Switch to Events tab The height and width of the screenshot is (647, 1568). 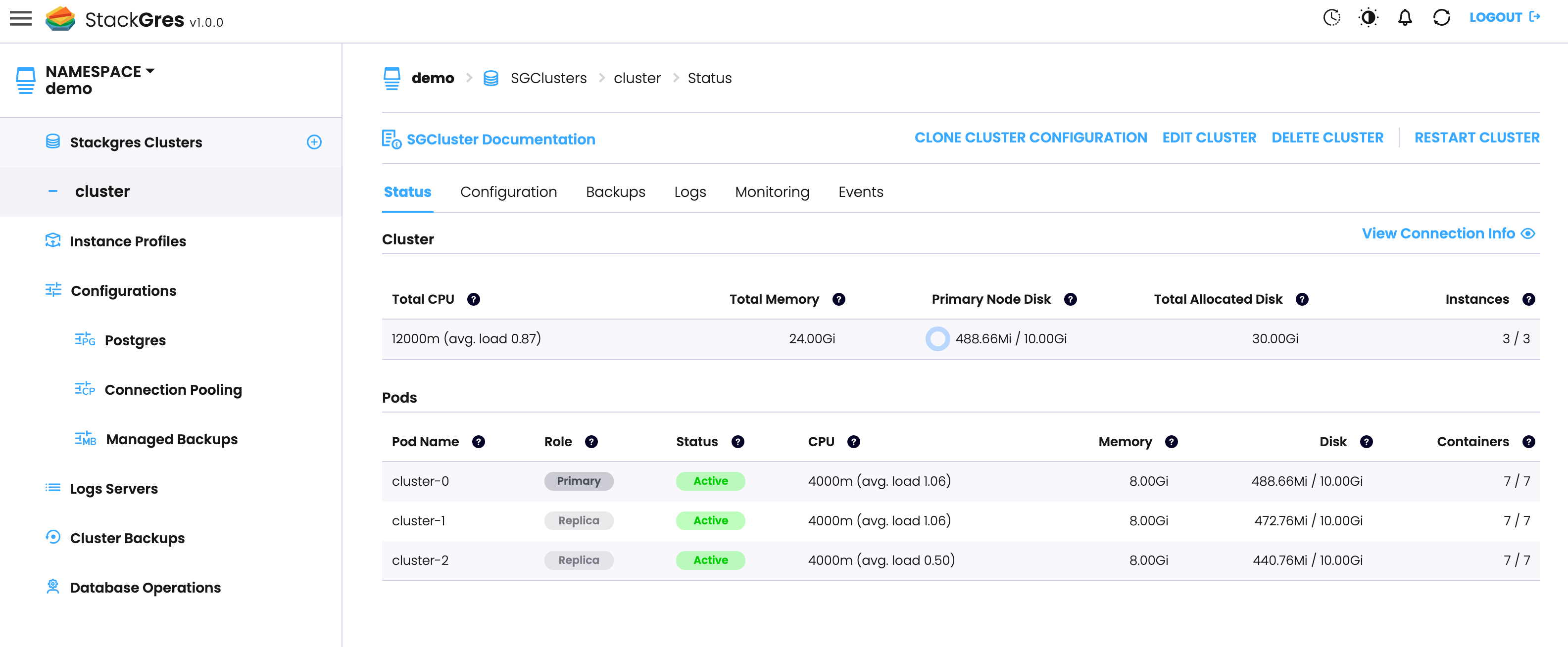(x=861, y=192)
